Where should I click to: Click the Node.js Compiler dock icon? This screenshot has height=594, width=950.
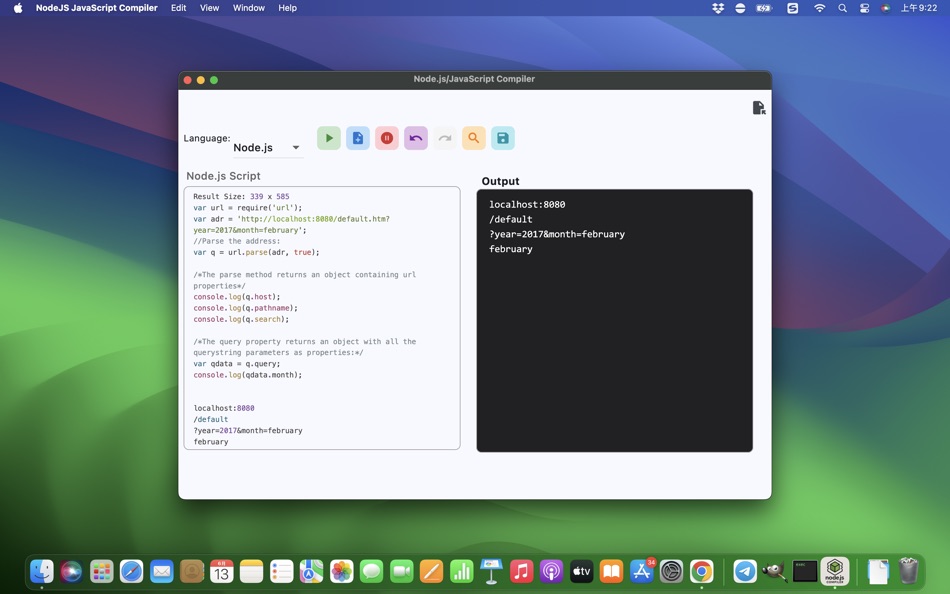tap(834, 571)
